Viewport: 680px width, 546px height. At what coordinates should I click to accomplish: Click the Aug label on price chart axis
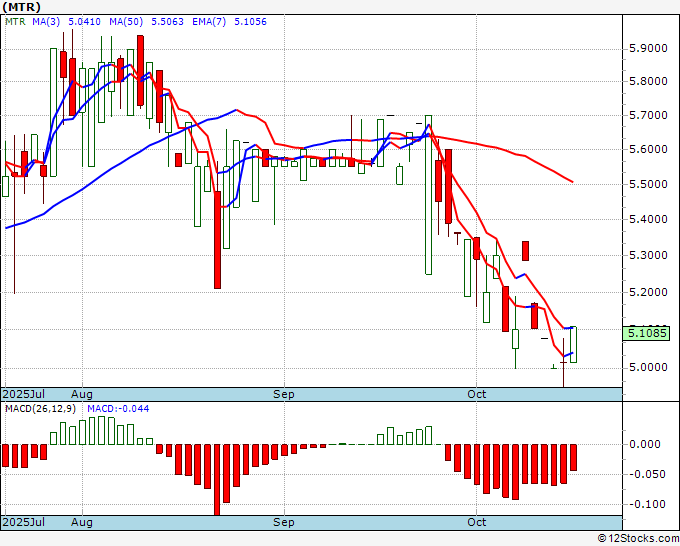[x=82, y=394]
